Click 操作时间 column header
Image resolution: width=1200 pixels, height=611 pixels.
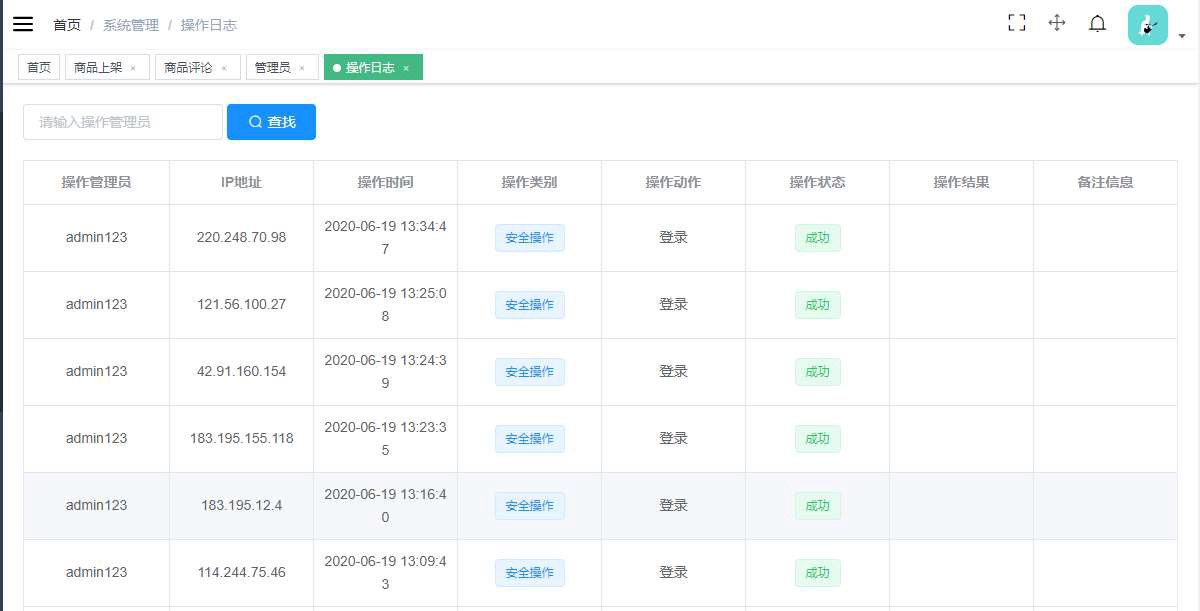385,182
